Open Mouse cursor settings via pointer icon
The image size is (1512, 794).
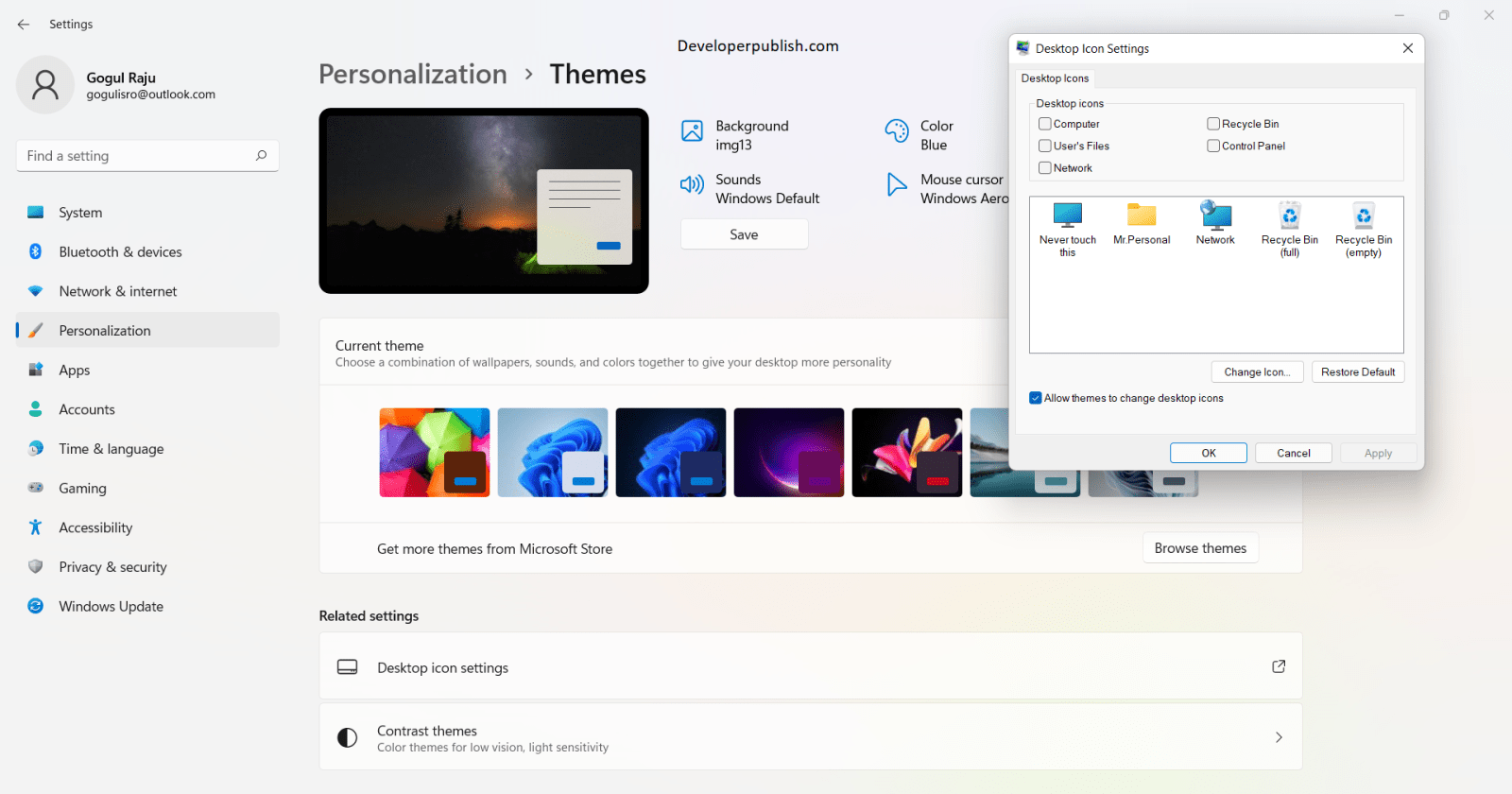[x=897, y=184]
